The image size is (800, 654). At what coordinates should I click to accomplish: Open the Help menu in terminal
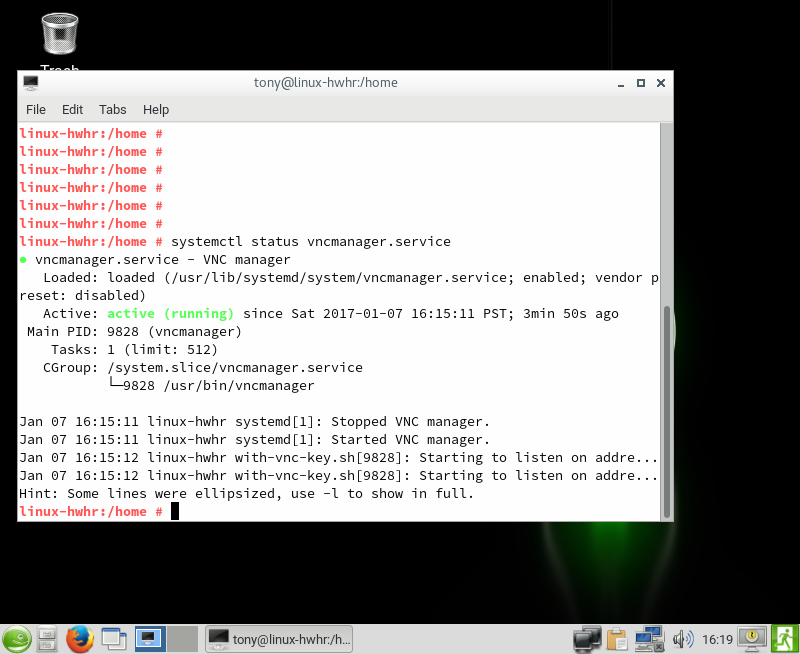click(156, 110)
